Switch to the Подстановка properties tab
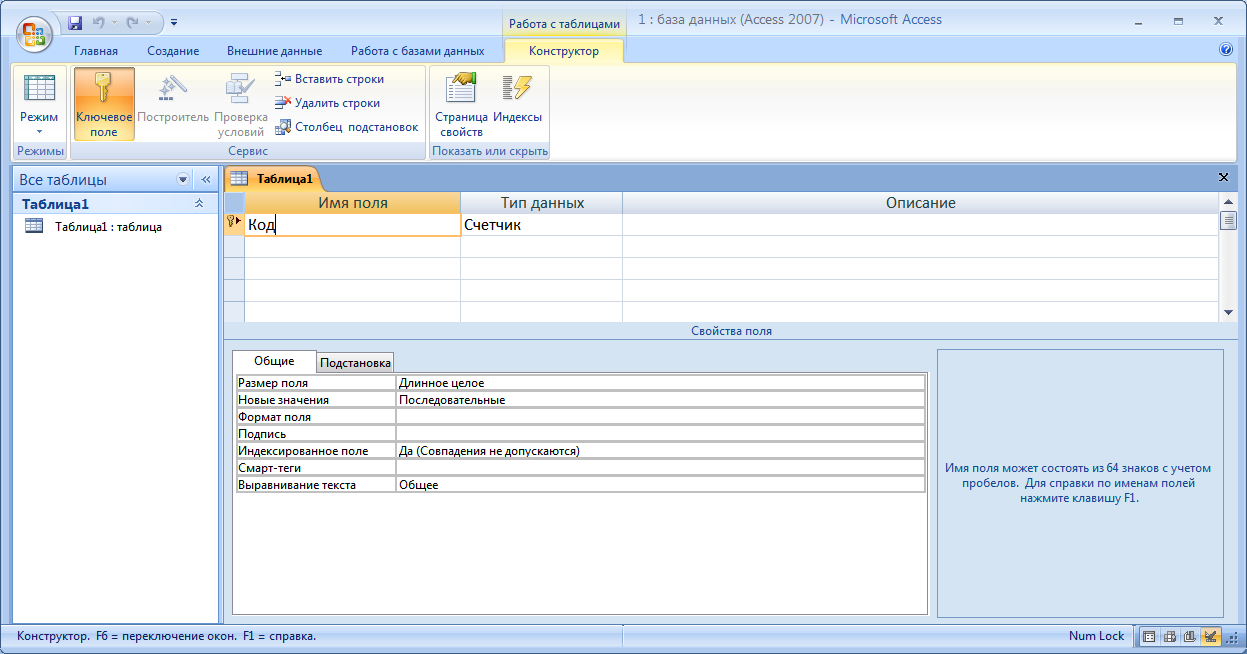This screenshot has height=654, width=1247. [x=355, y=362]
